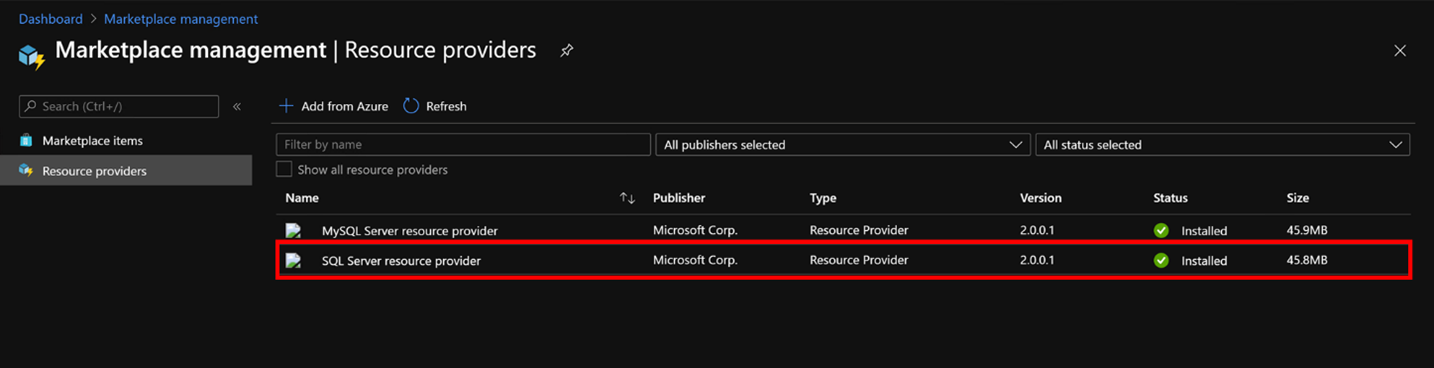Click the Marketplace management cube icon
1434x368 pixels.
click(x=32, y=56)
